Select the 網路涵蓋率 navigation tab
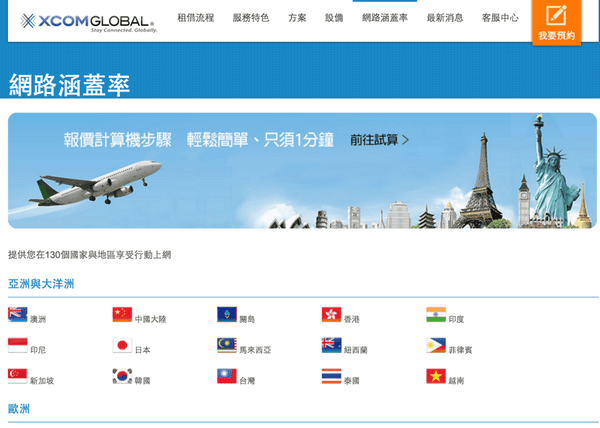600x428 pixels. 384,18
